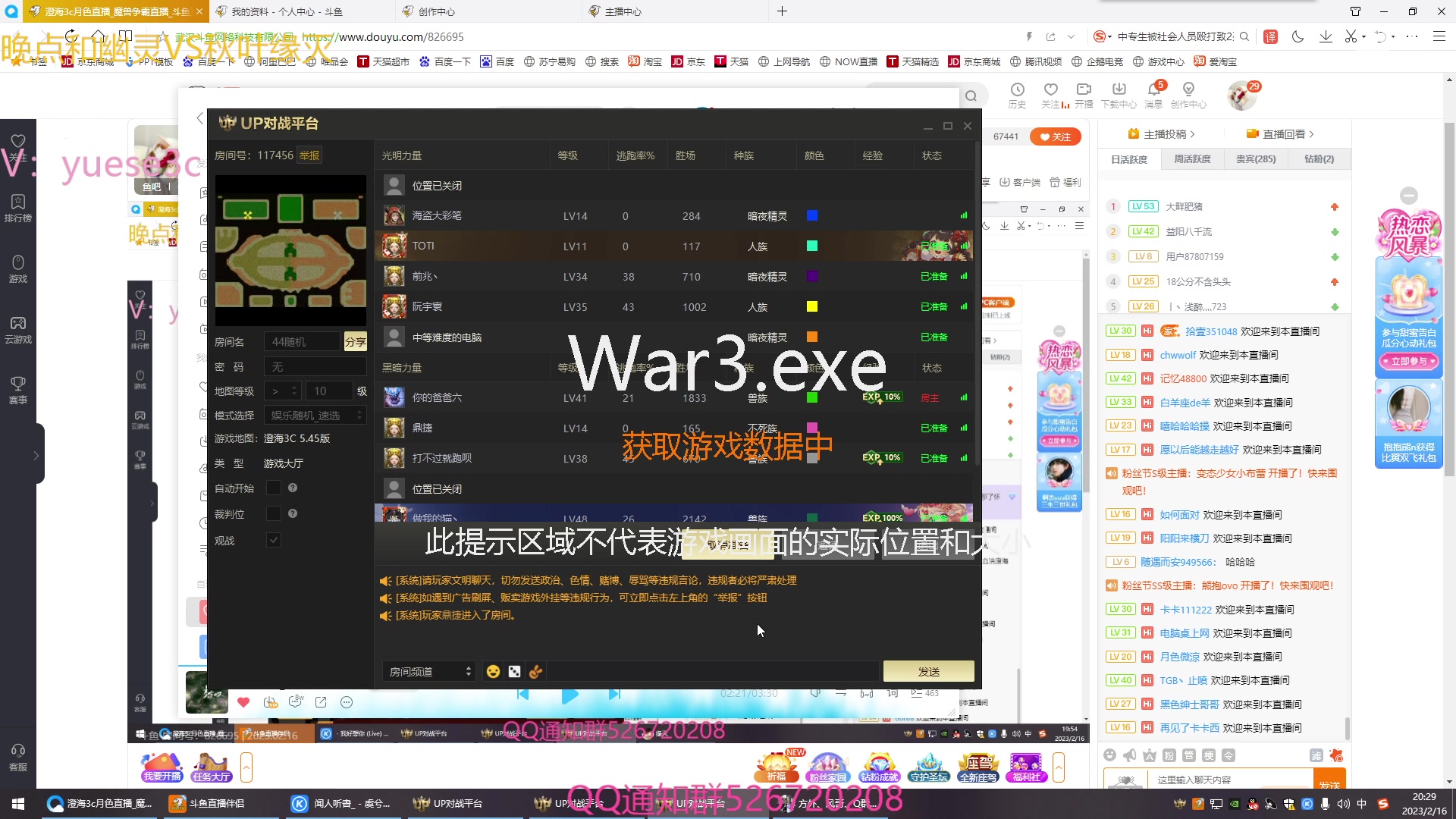Image resolution: width=1456 pixels, height=819 pixels.
Task: Open 直播回看 link
Action: point(1280,134)
